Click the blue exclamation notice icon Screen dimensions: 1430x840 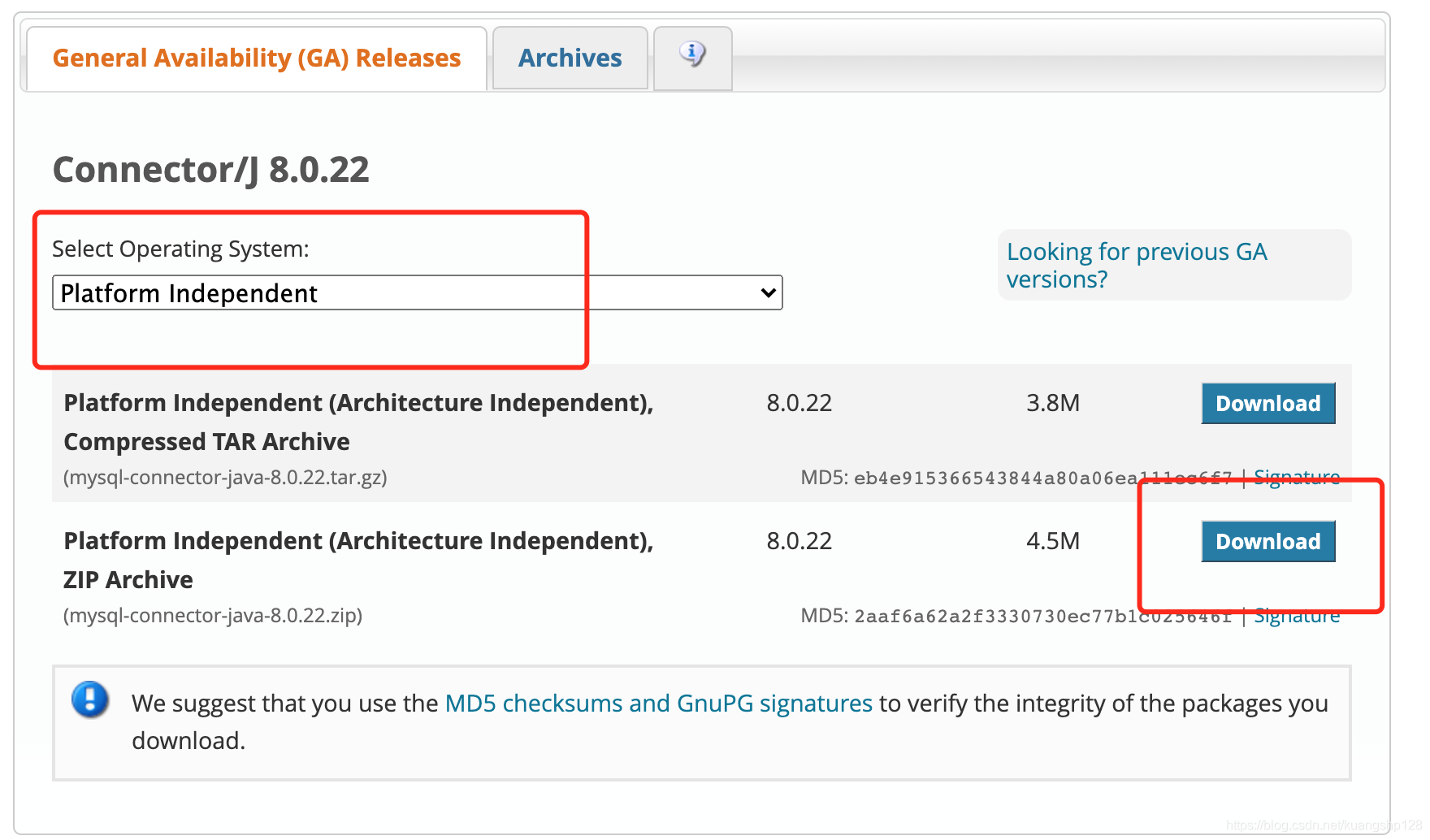tap(90, 699)
